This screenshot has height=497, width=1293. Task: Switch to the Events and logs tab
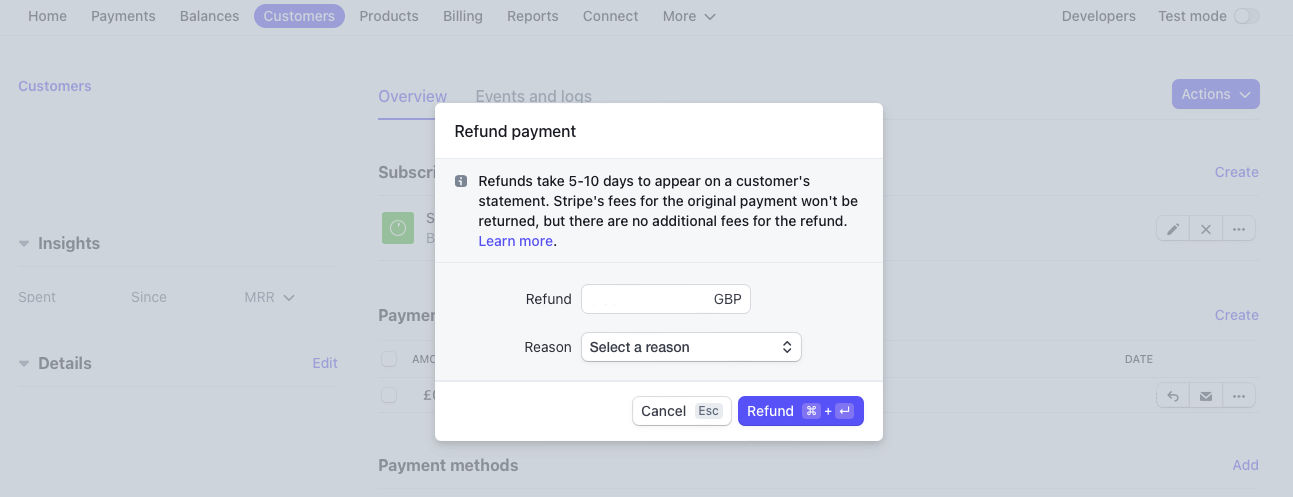coord(533,97)
